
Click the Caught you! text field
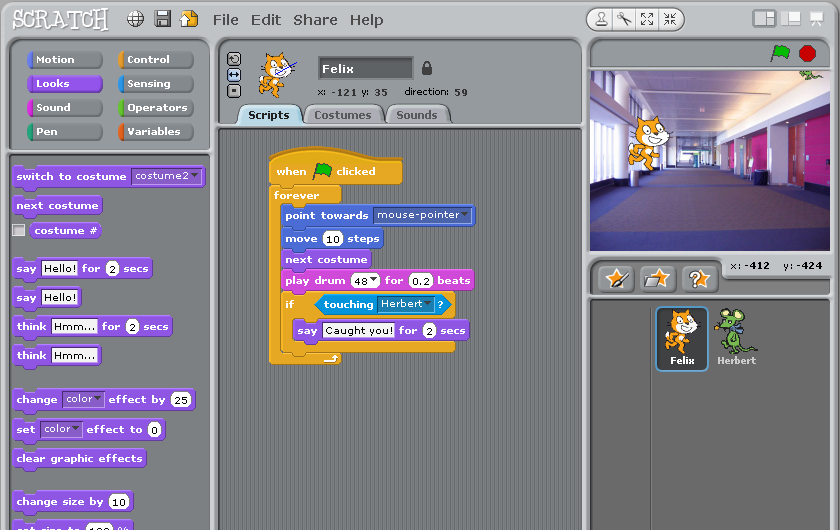click(x=358, y=331)
